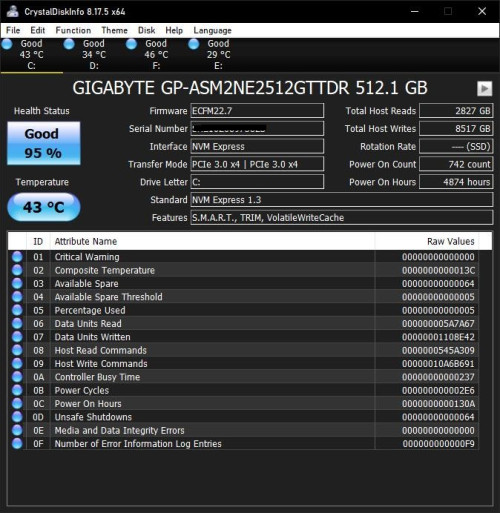The width and height of the screenshot is (500, 513).
Task: Open the Language menu
Action: click(212, 30)
